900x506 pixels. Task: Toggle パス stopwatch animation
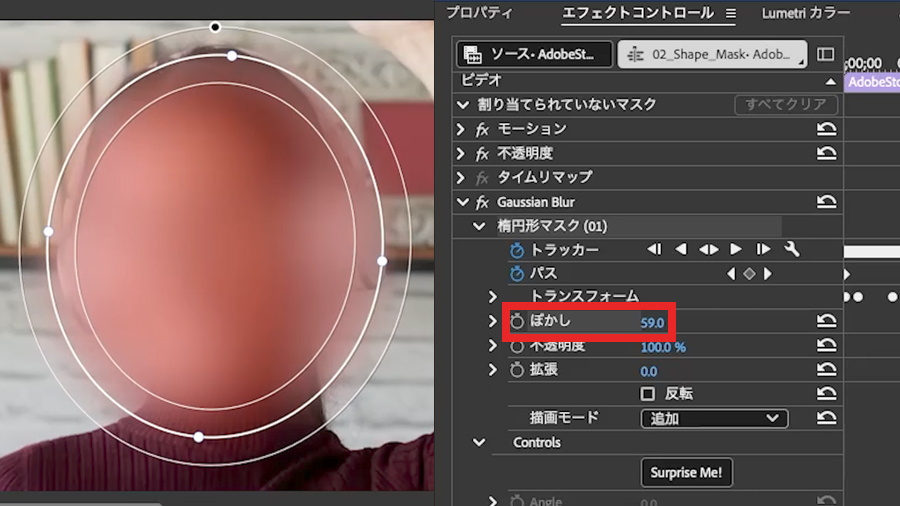coord(517,274)
